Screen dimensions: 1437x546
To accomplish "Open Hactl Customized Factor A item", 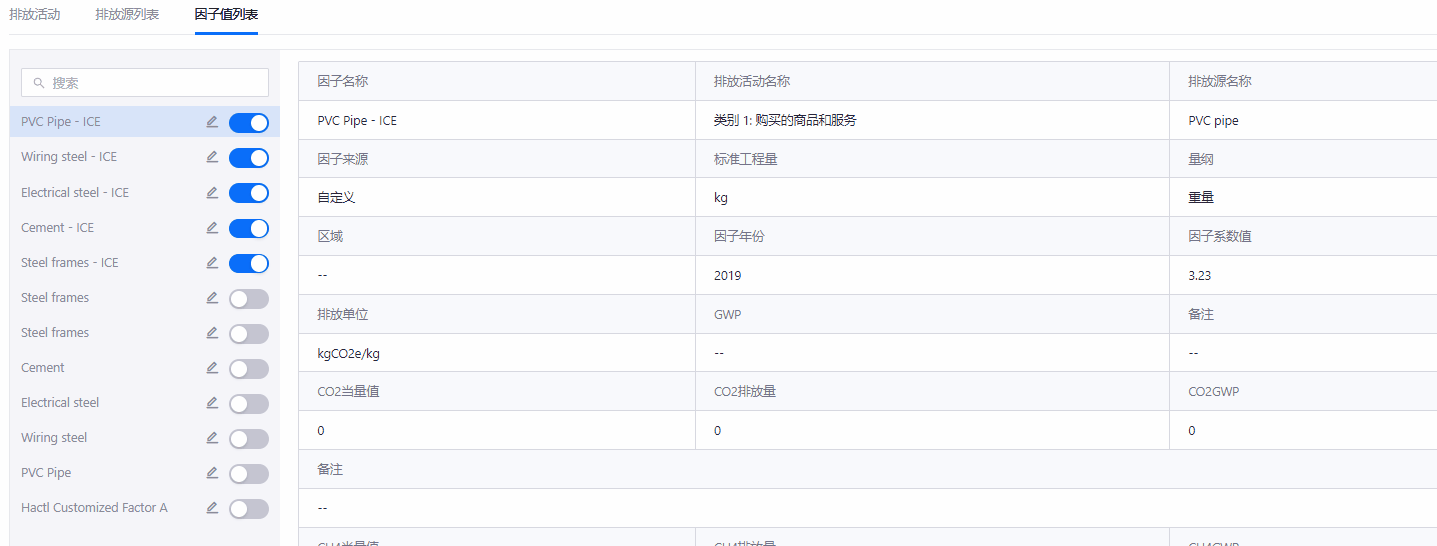I will click(x=94, y=507).
